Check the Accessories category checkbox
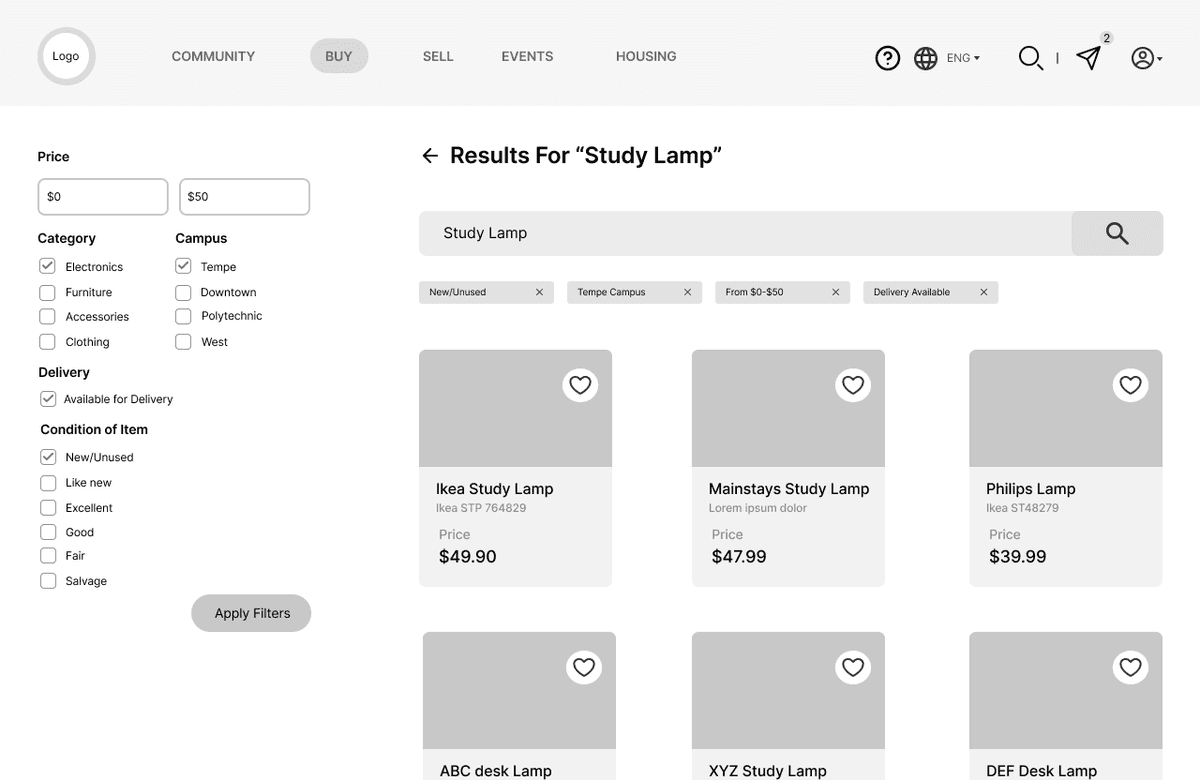This screenshot has width=1200, height=780. click(47, 316)
